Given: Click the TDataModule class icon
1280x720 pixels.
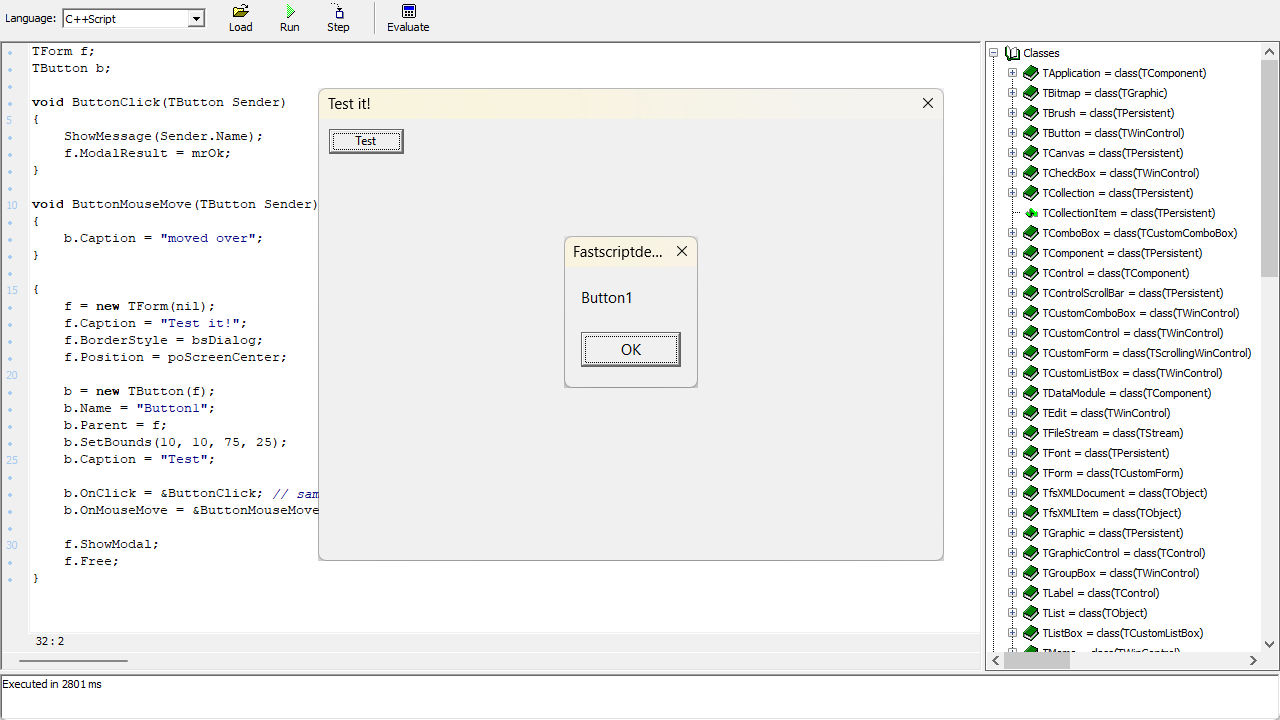Looking at the screenshot, I should coord(1031,393).
